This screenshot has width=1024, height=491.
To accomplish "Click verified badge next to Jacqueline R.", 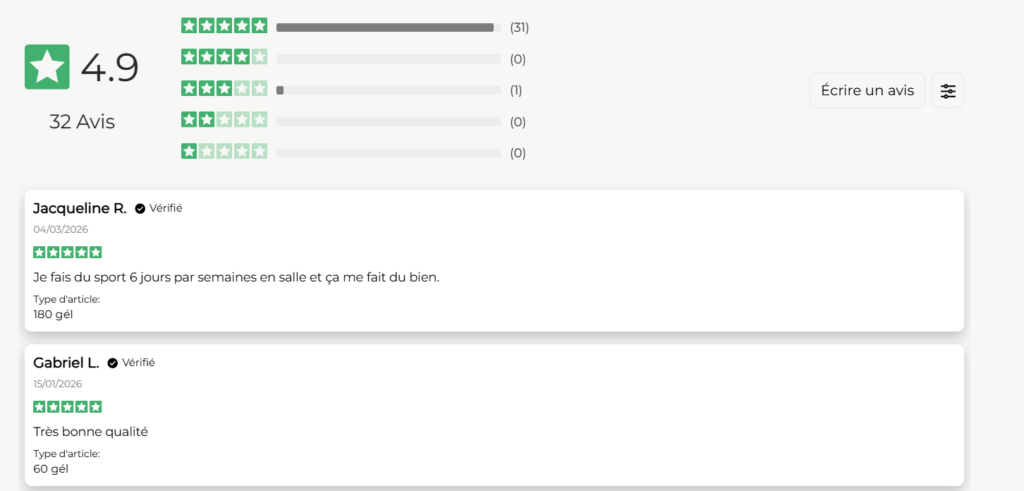I will click(x=140, y=209).
